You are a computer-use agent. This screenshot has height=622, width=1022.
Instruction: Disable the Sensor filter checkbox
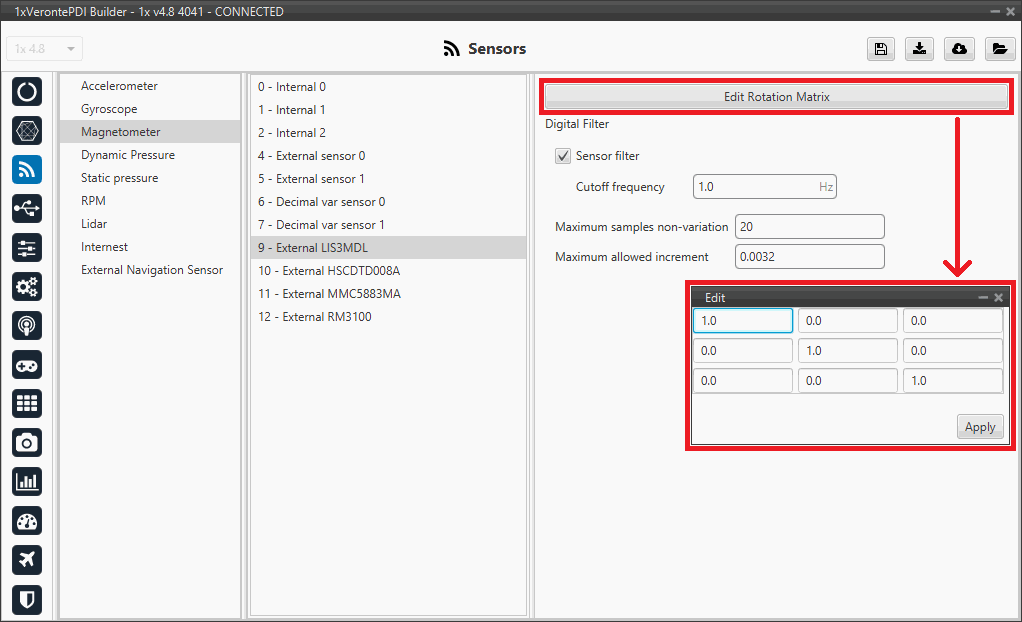click(563, 156)
